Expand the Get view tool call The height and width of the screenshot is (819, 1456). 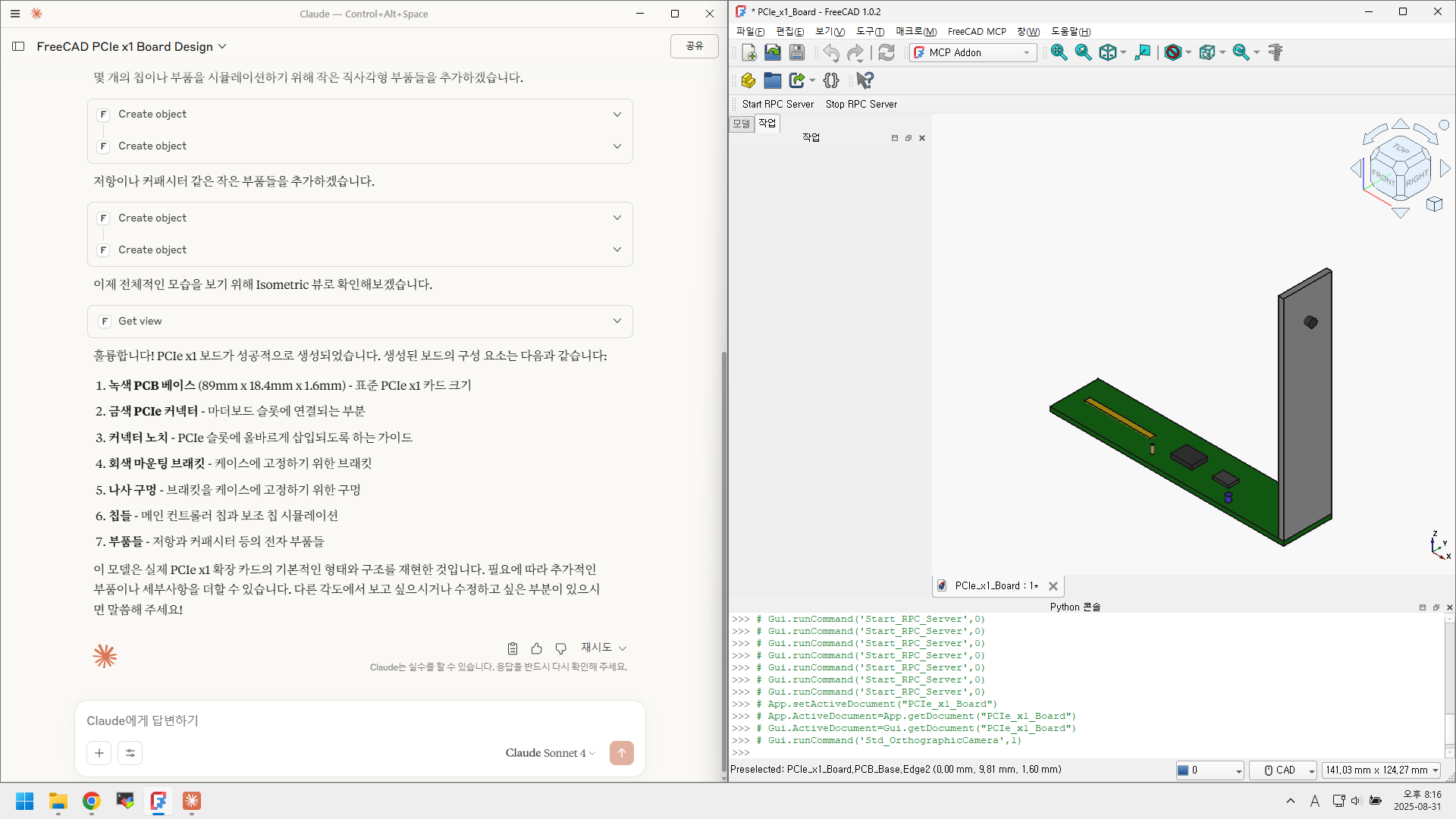click(x=617, y=321)
